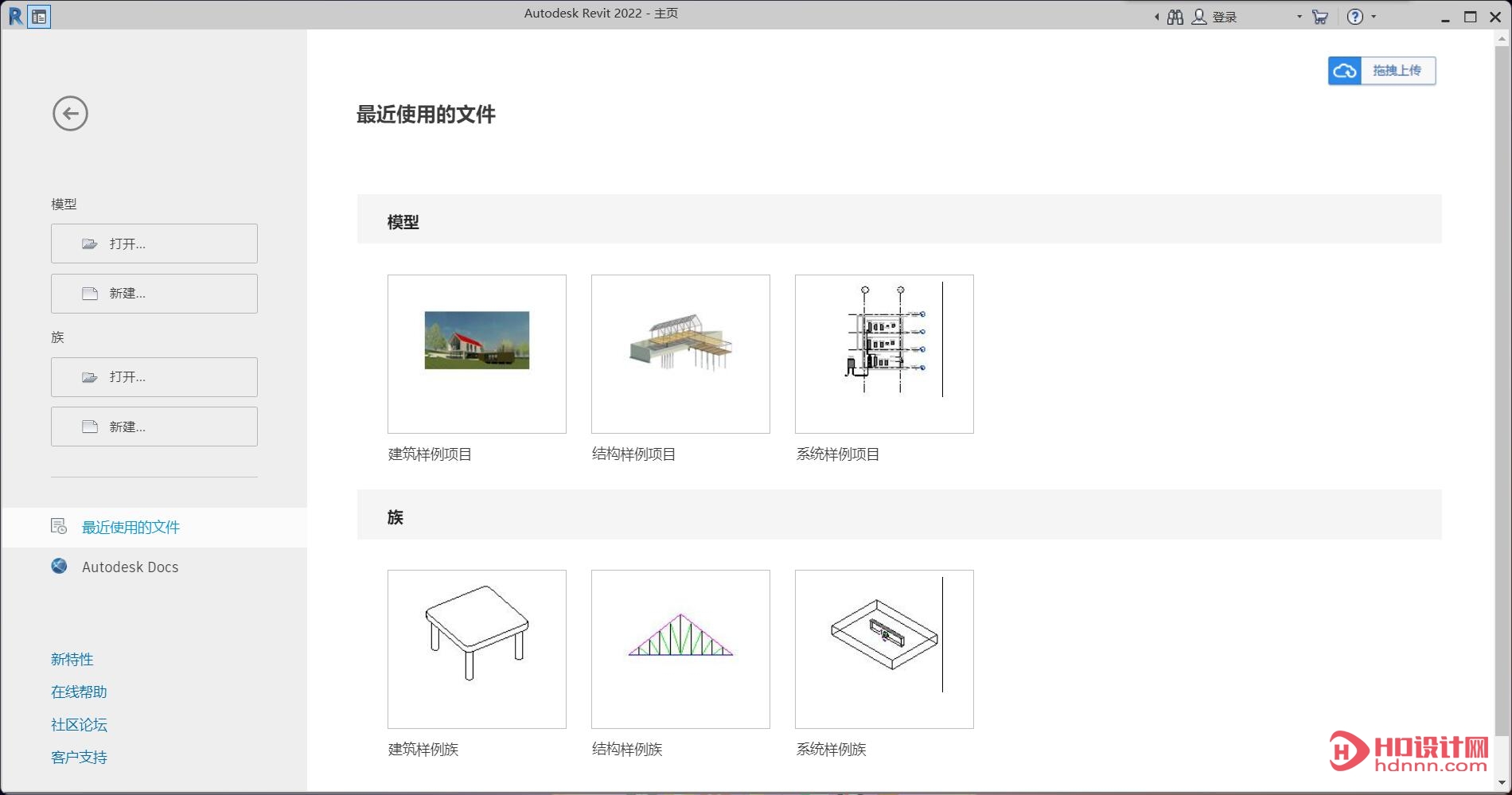
Task: Click the 建筑样例族 label text
Action: click(423, 750)
